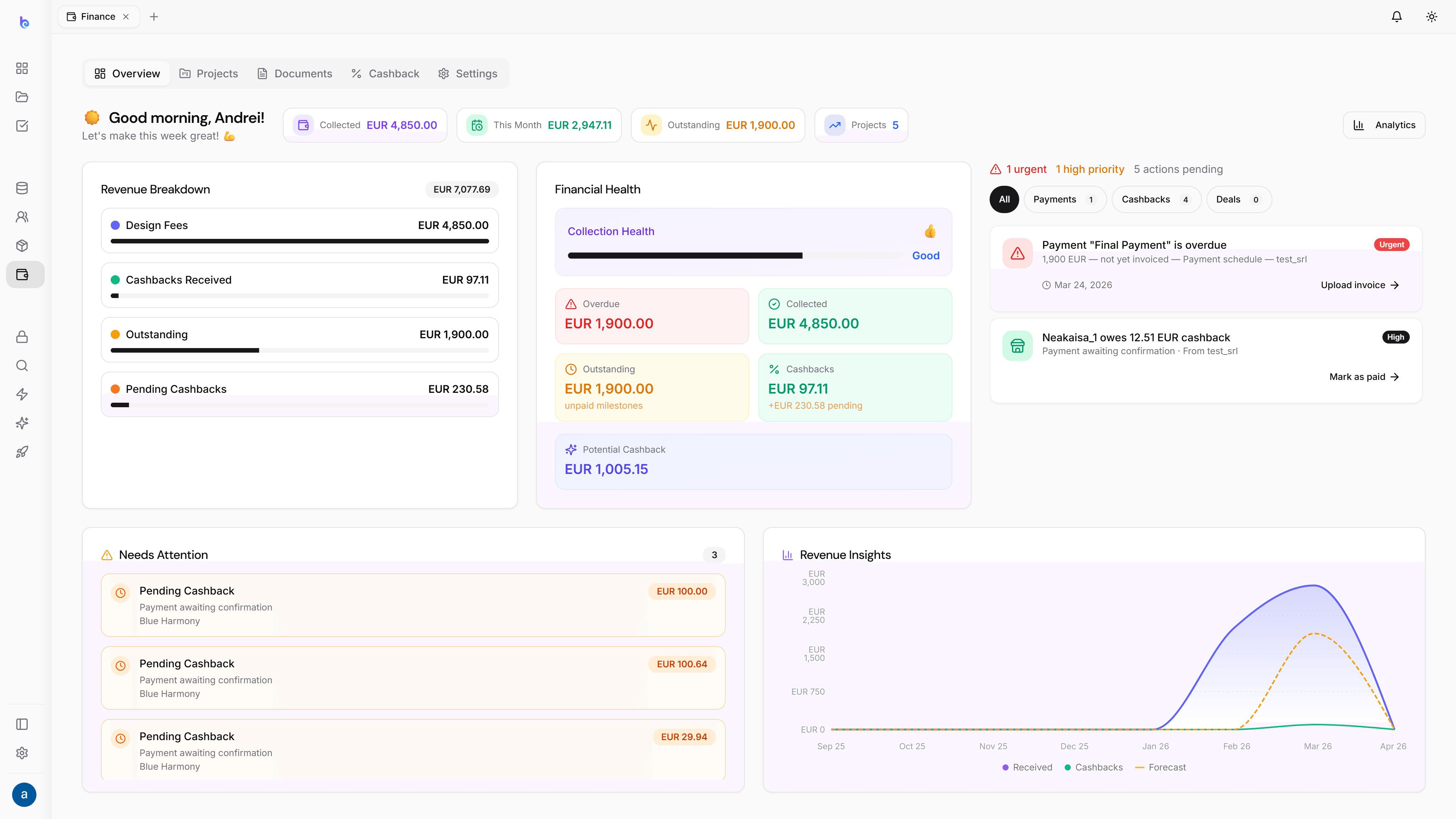Viewport: 1456px width, 819px height.
Task: Open the Analytics button
Action: (x=1384, y=125)
